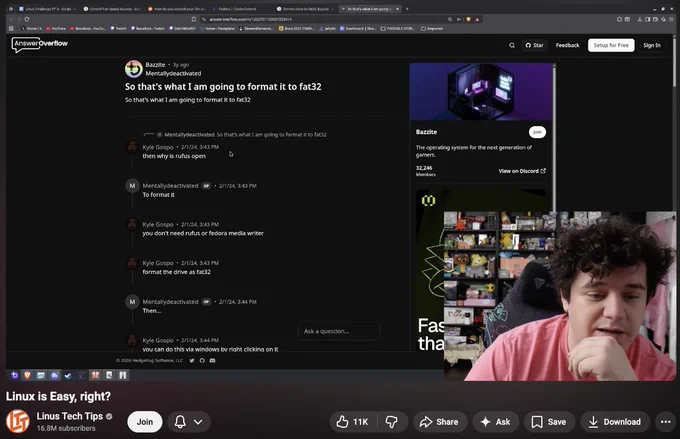Click the Setup for Free button
The height and width of the screenshot is (439, 680).
tap(611, 45)
